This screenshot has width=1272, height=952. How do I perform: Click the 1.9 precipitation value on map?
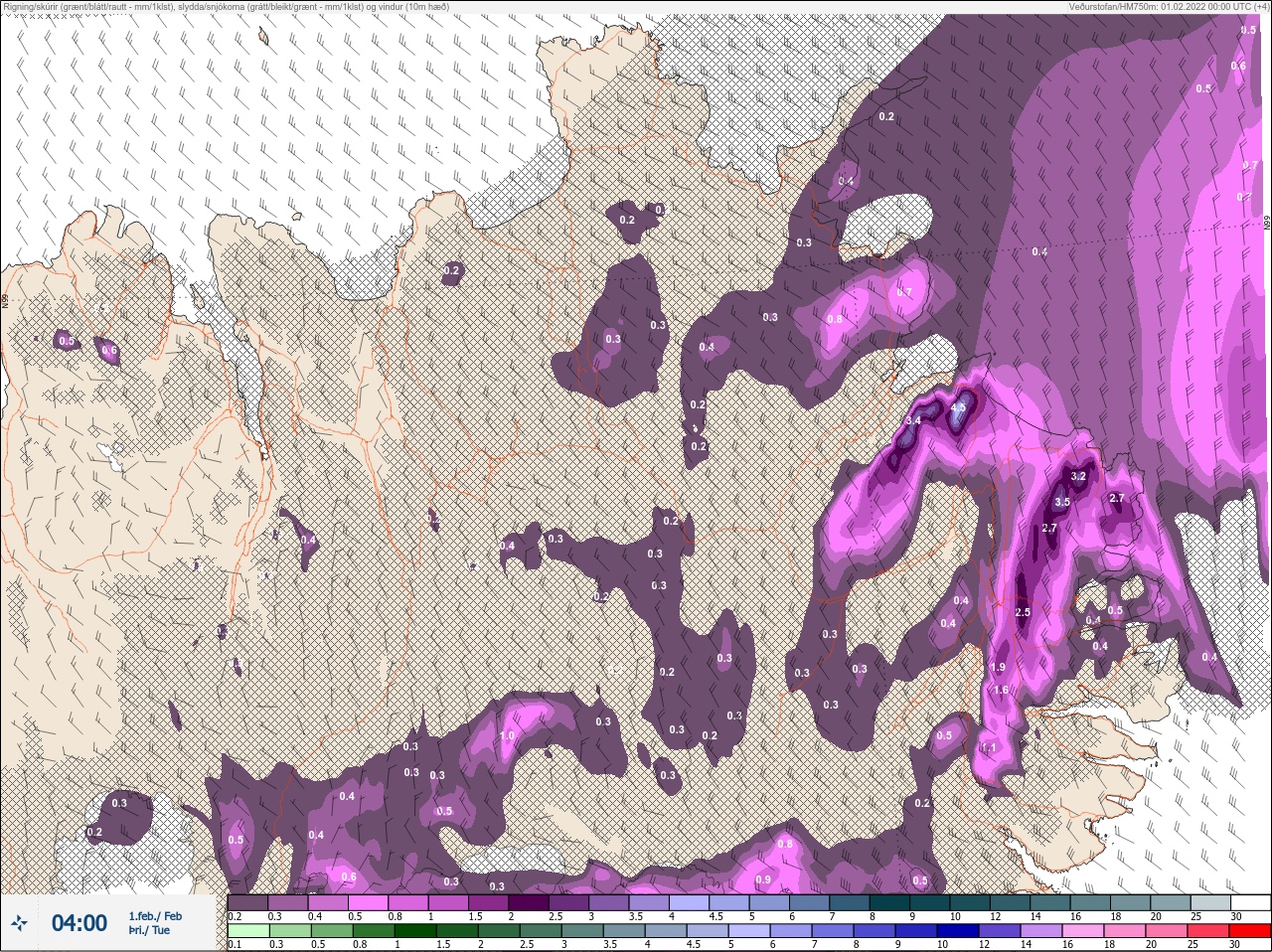1000,668
